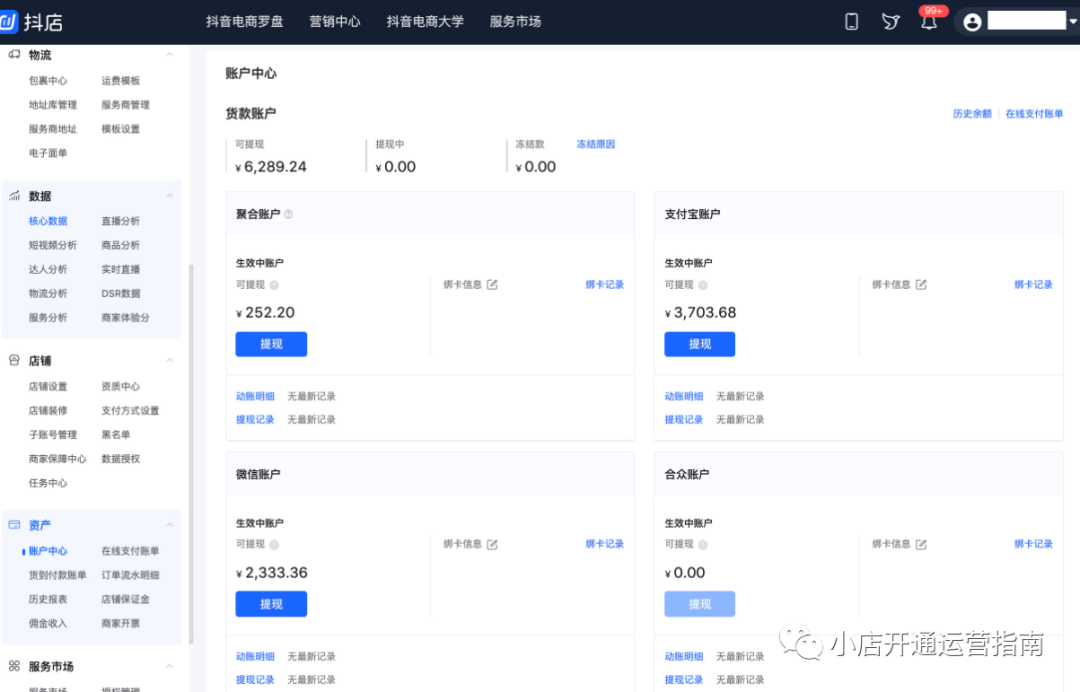Image resolution: width=1080 pixels, height=692 pixels.
Task: Go to 店铺设置 in sidebar
Action: click(48, 386)
